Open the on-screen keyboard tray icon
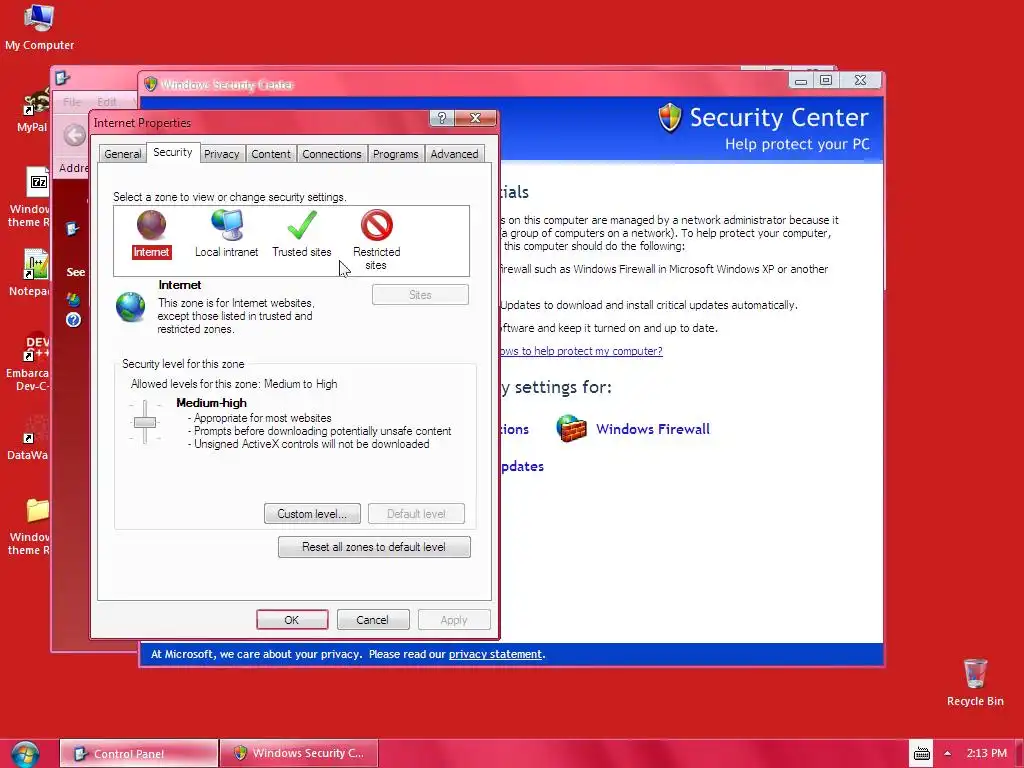Screen dimensions: 1024x768 coord(921,754)
